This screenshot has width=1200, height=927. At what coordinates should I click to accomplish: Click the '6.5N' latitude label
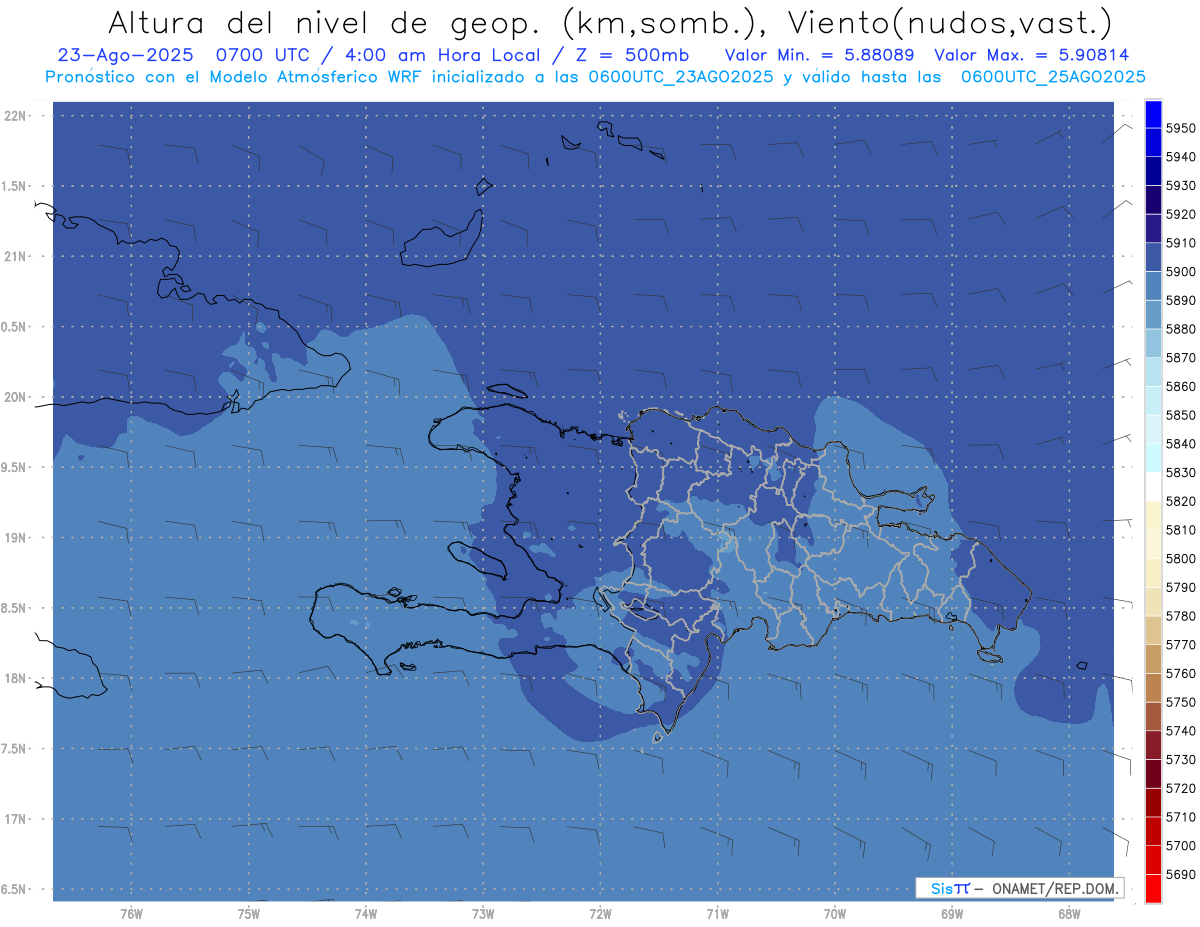click(x=15, y=889)
